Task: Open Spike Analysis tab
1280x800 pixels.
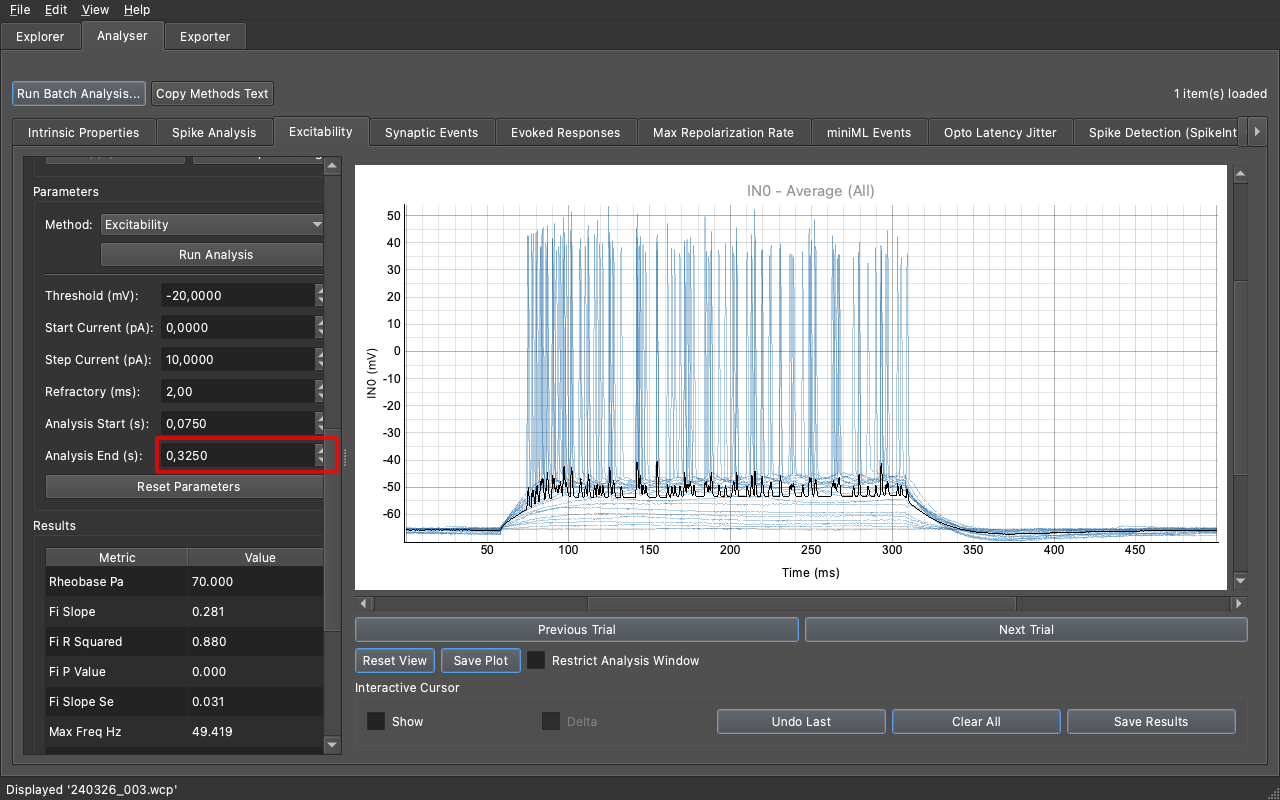Action: point(214,132)
